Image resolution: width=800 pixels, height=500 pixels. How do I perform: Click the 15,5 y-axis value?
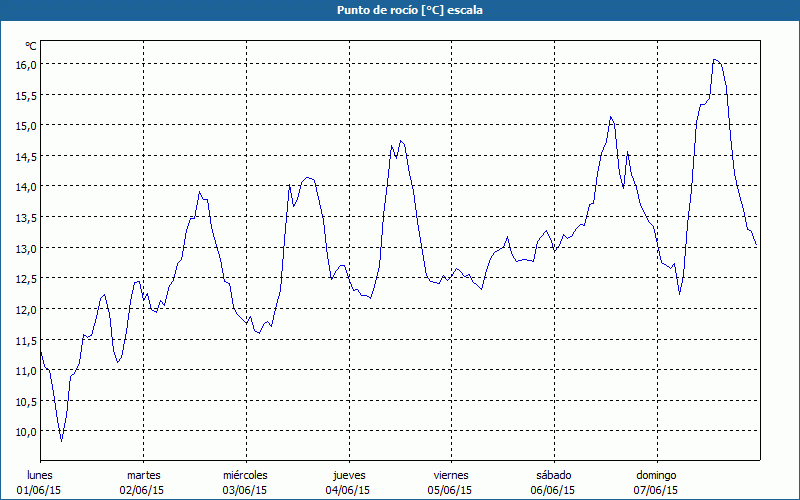pos(26,95)
